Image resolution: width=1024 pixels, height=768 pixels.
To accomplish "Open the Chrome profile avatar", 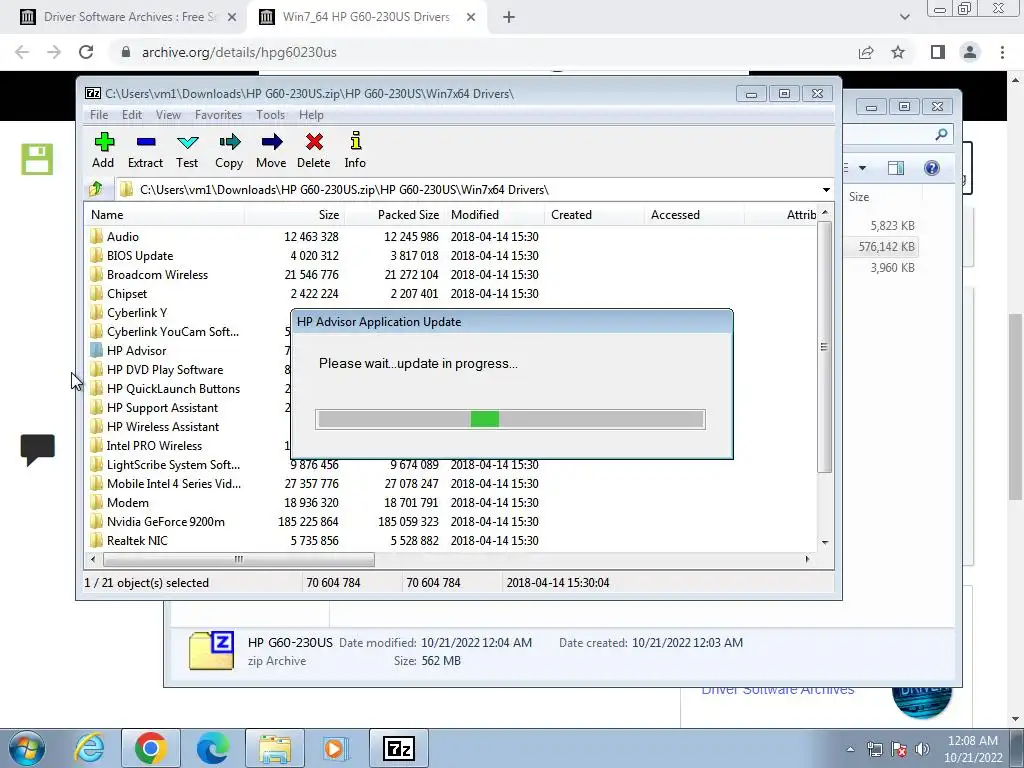I will point(970,52).
